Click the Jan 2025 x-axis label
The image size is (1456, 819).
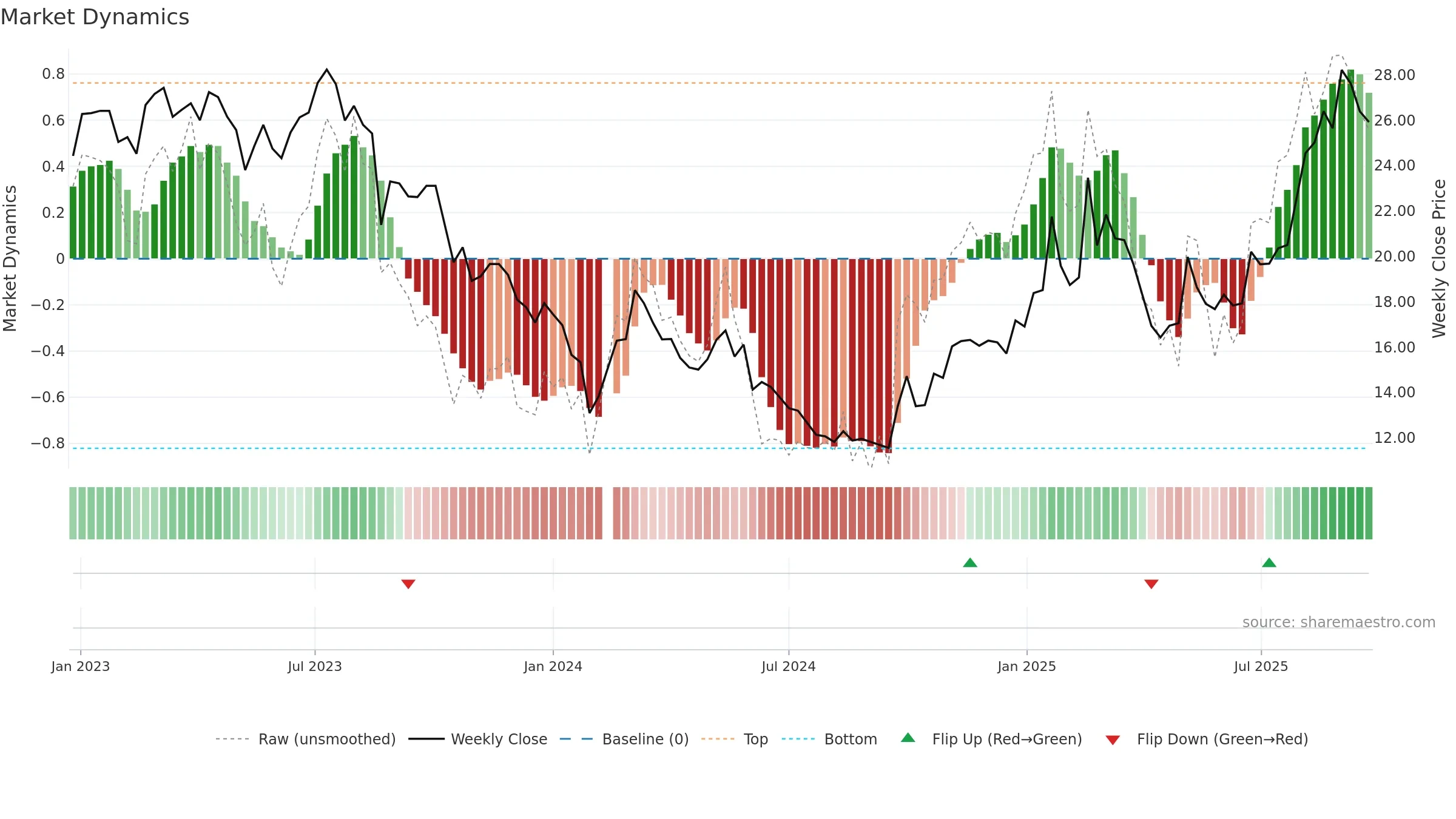point(1027,666)
